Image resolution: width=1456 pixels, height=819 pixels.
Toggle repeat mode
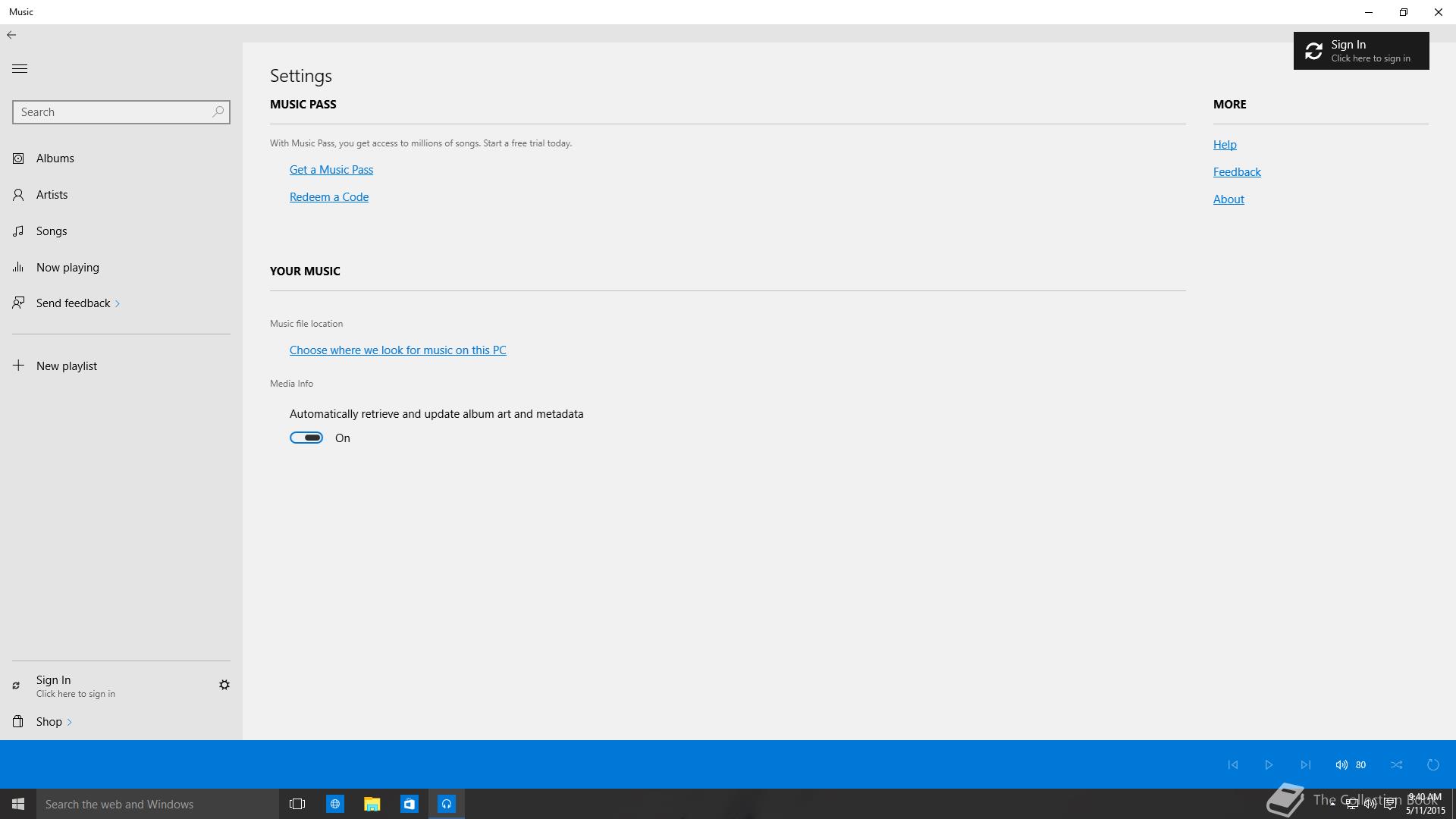[1432, 764]
